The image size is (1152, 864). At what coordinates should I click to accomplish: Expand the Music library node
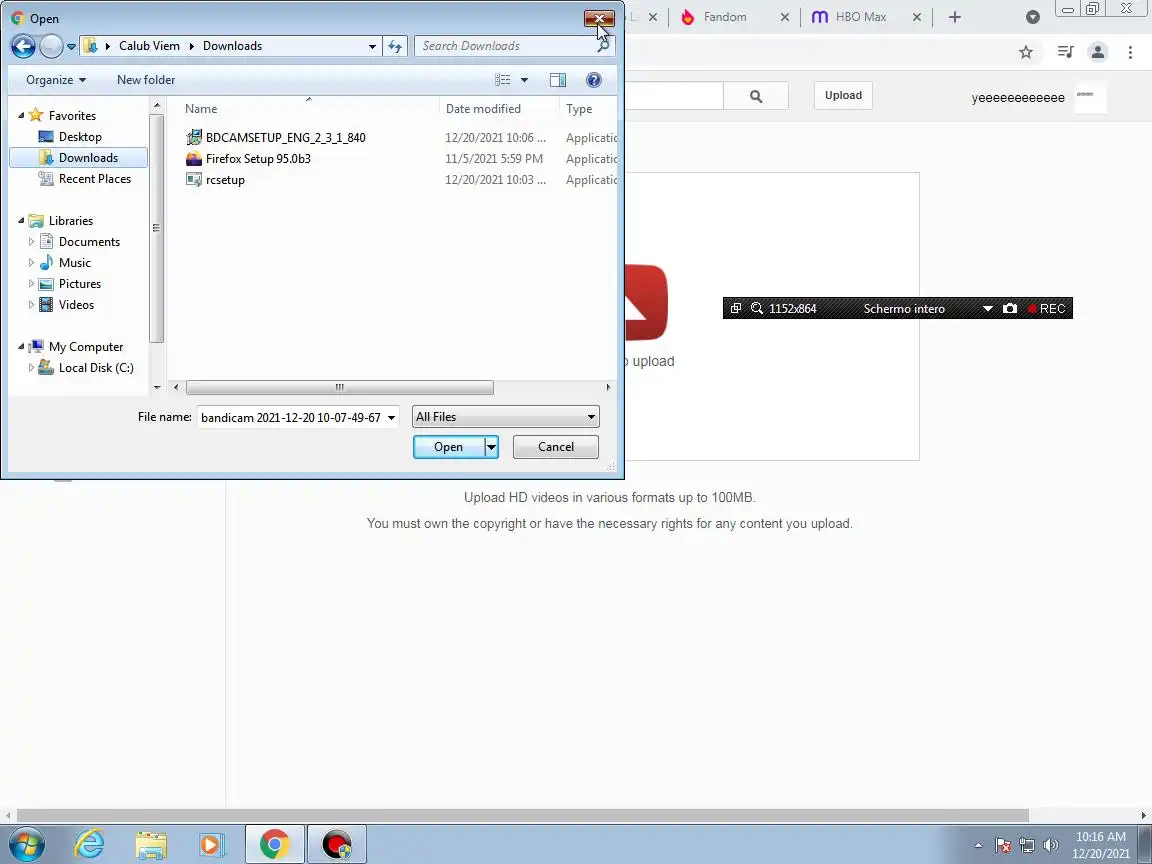31,262
